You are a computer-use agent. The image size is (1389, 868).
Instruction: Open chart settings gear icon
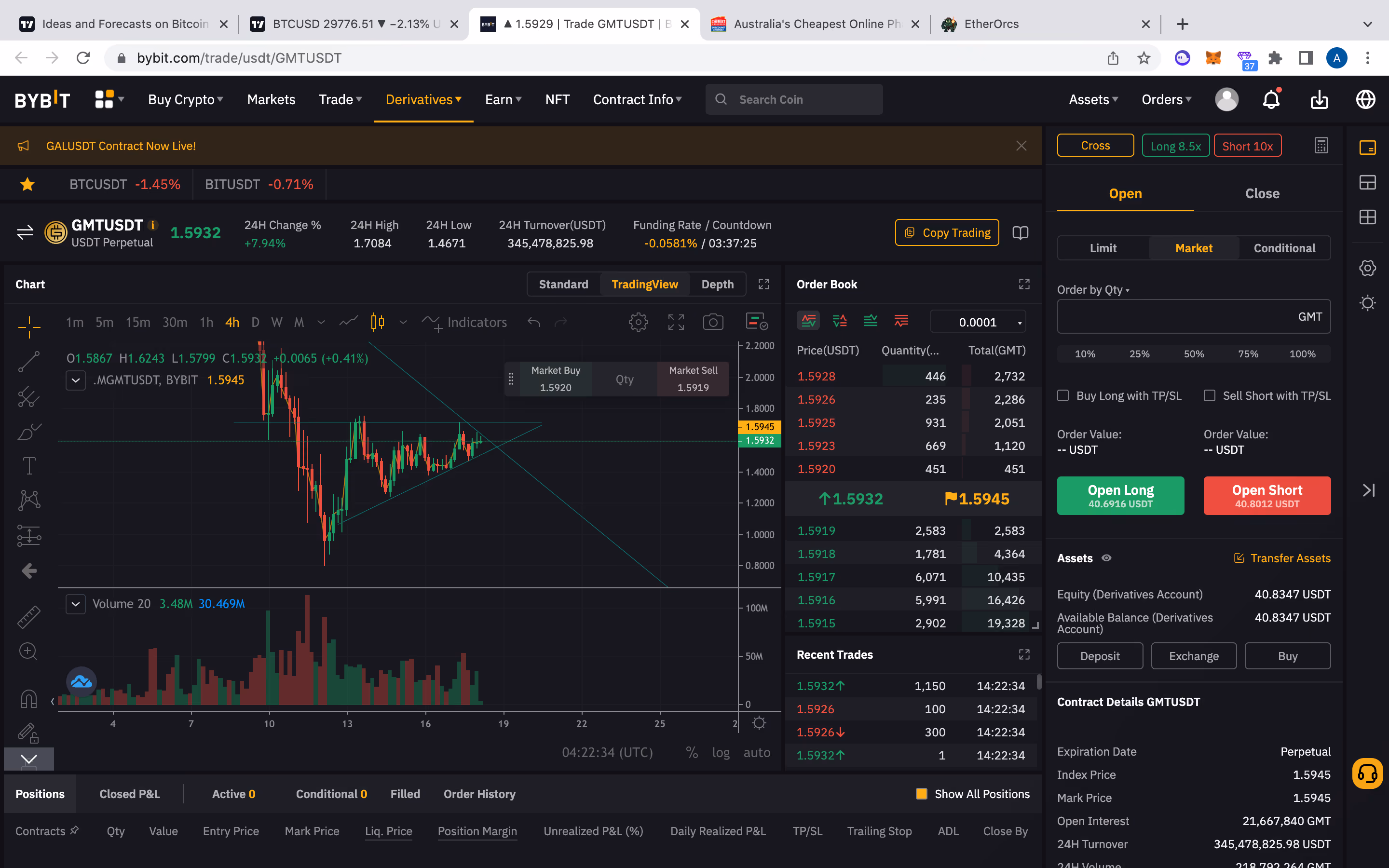(638, 322)
